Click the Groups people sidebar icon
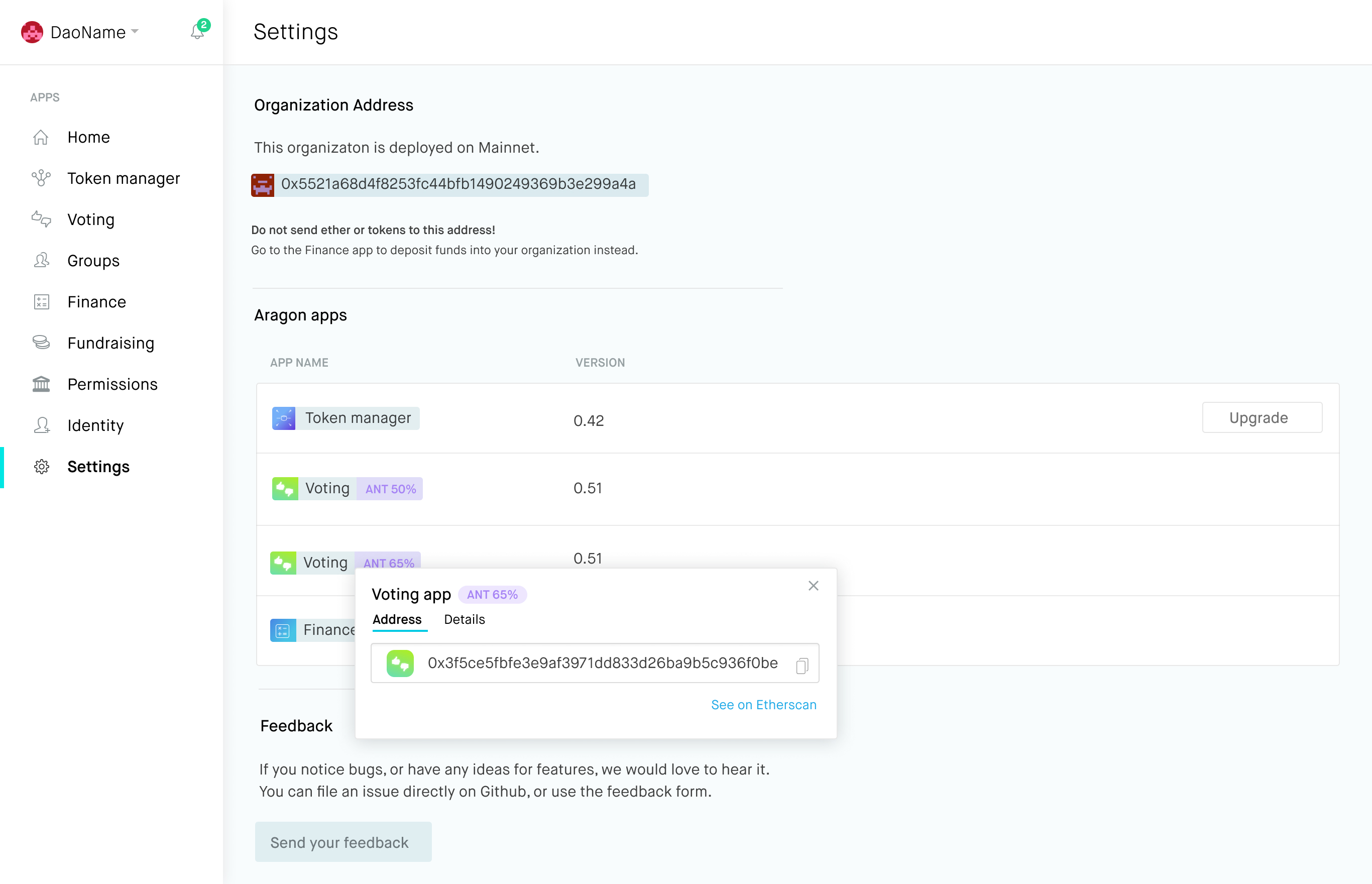The height and width of the screenshot is (884, 1372). 41,261
